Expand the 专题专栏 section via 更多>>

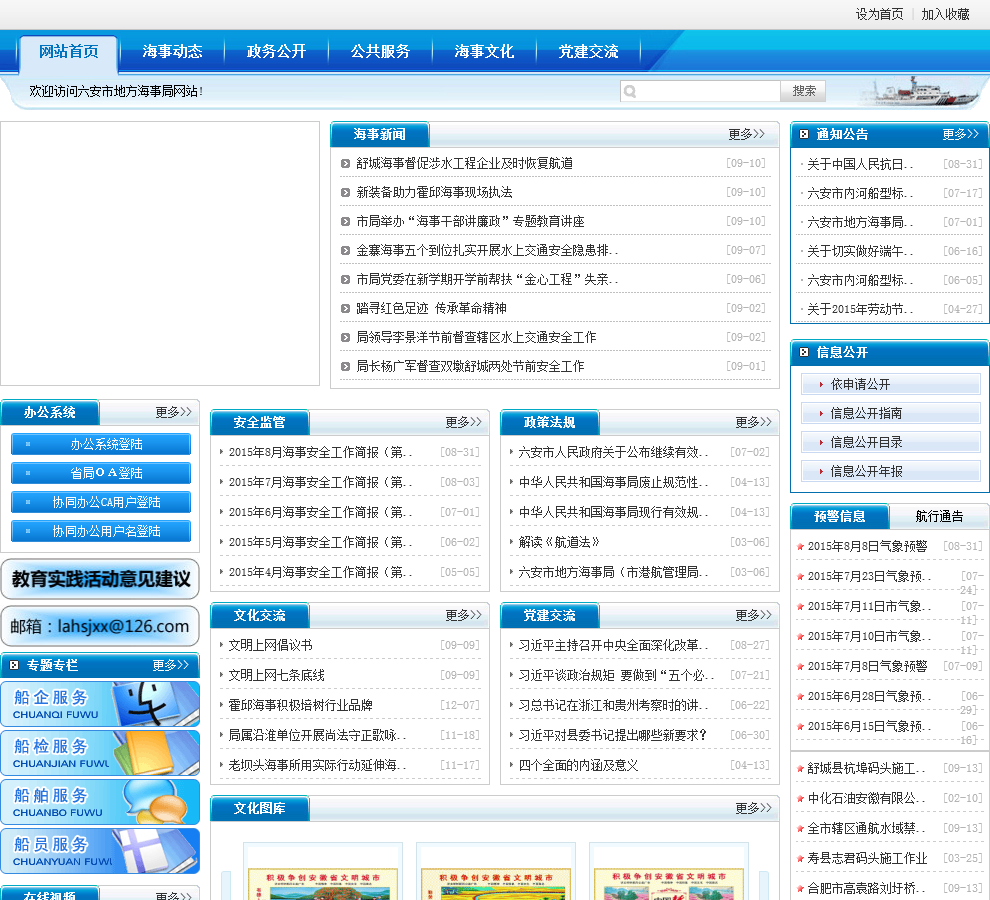tap(170, 665)
